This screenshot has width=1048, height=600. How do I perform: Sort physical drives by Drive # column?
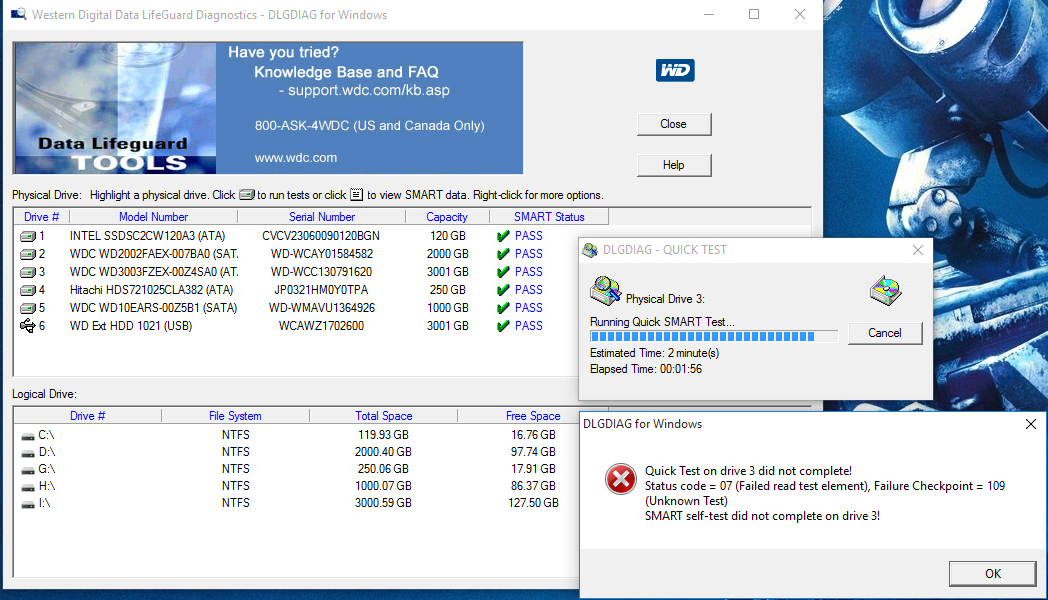click(41, 216)
